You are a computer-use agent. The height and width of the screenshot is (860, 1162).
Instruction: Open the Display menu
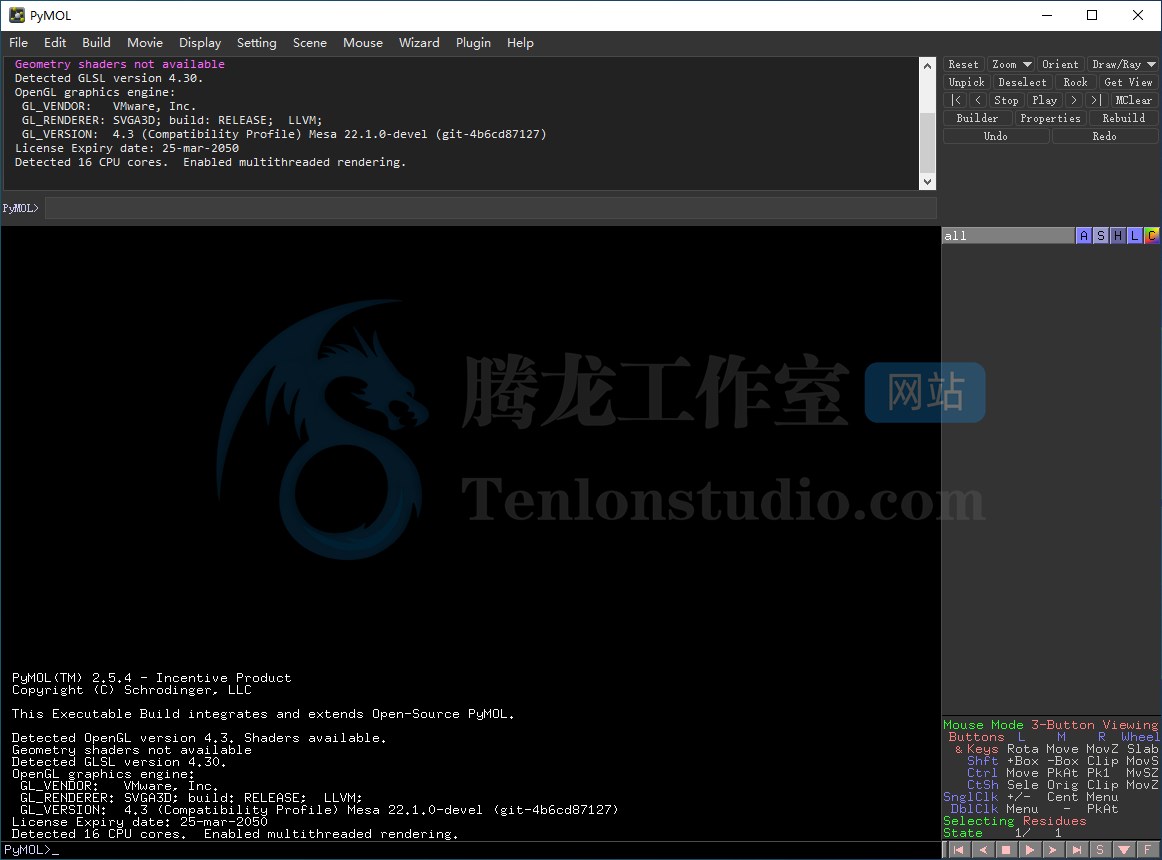pos(200,43)
